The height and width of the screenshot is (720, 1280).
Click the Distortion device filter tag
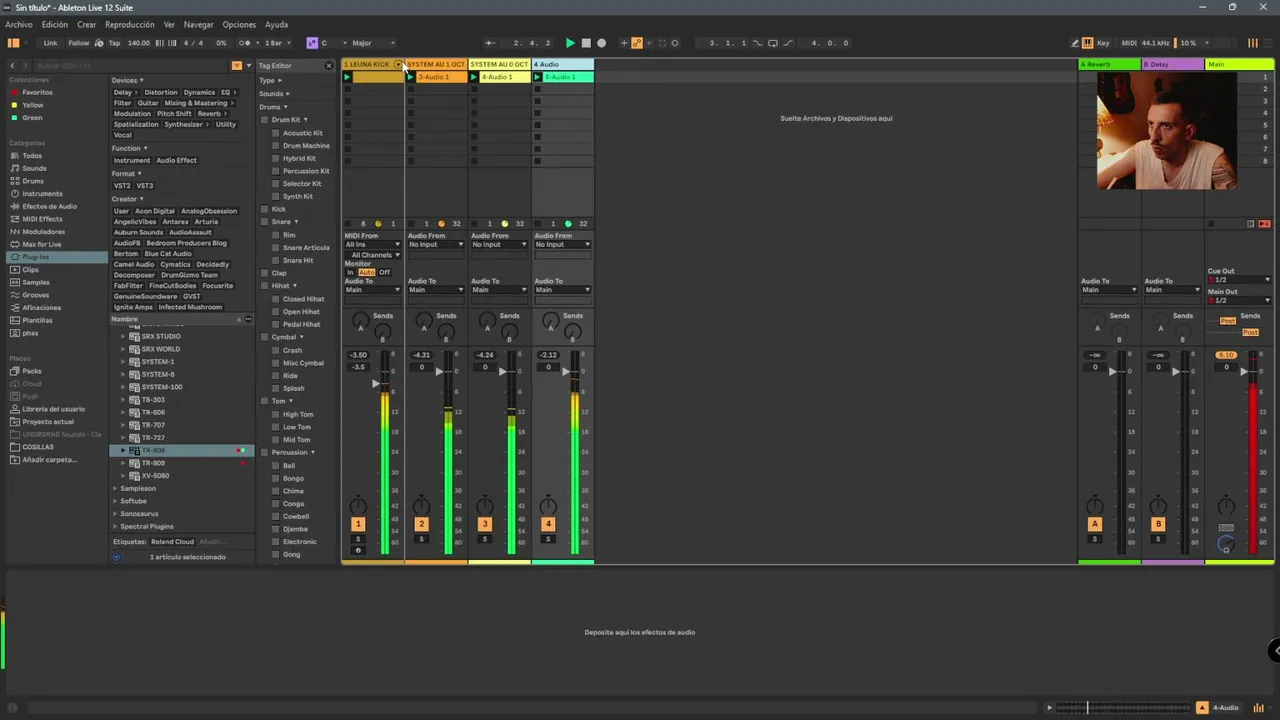click(160, 92)
